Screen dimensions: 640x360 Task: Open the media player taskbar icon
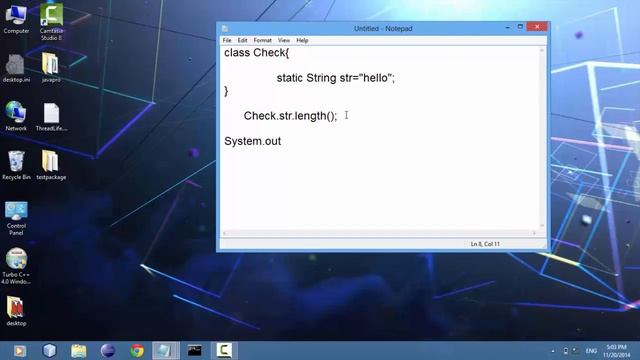click(20, 351)
